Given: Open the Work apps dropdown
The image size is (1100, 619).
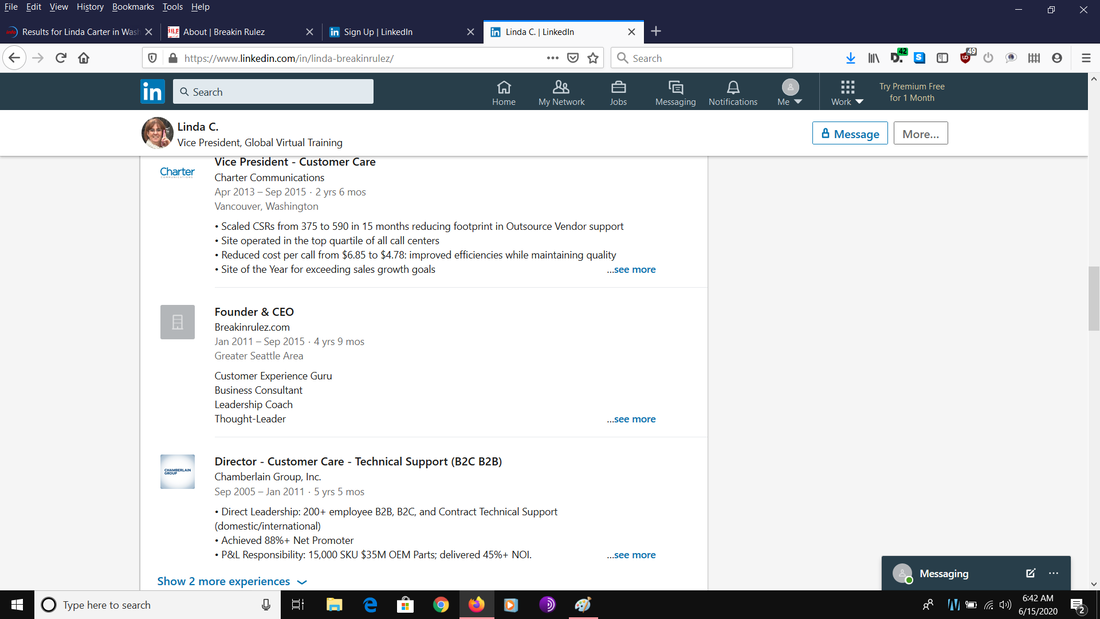Looking at the screenshot, I should point(847,92).
